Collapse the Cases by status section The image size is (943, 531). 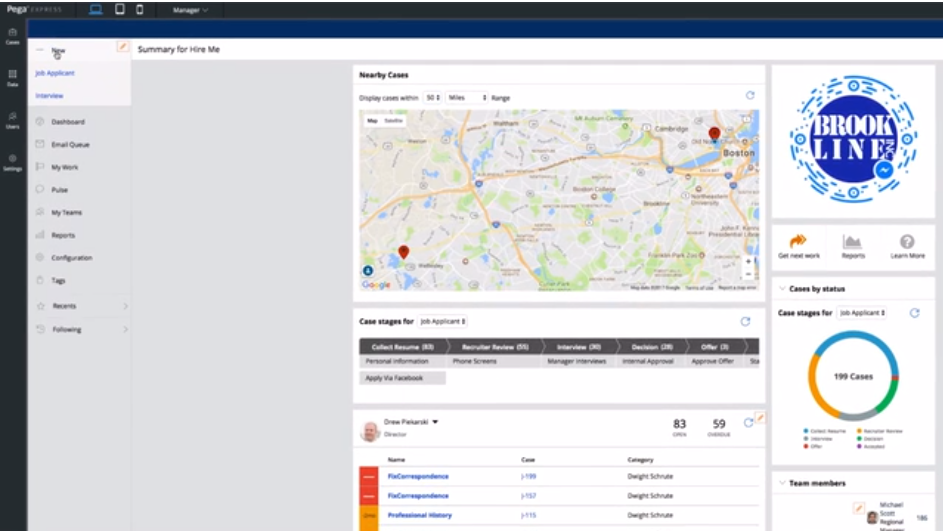[x=782, y=289]
